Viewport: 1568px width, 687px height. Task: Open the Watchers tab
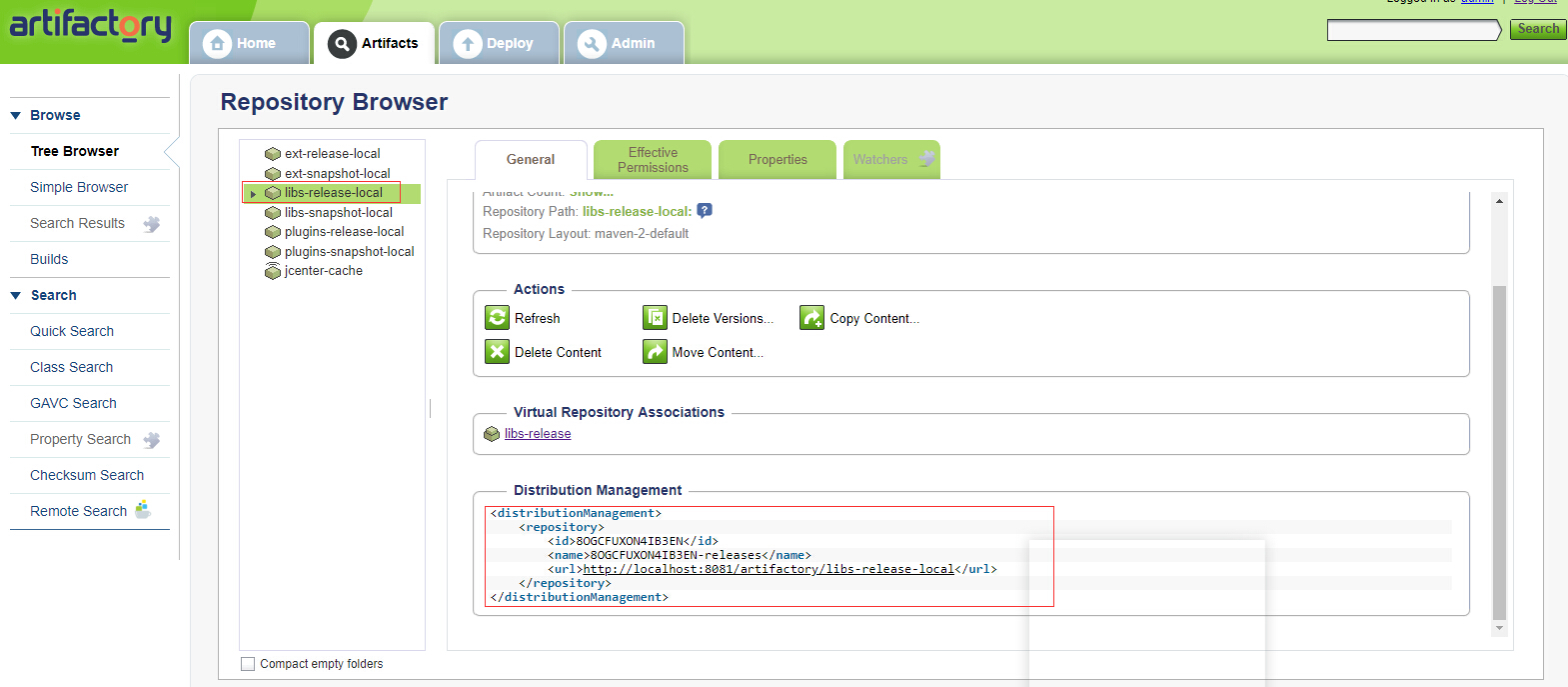(x=891, y=160)
